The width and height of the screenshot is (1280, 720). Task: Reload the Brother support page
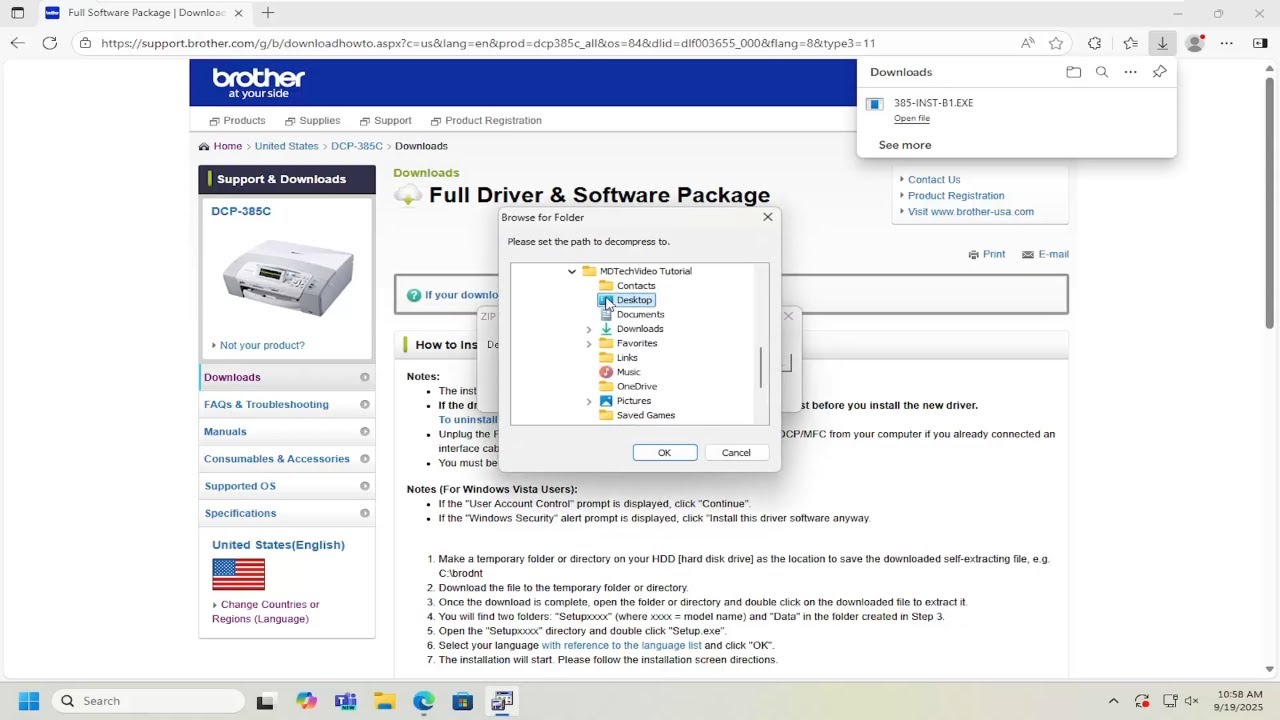50,43
